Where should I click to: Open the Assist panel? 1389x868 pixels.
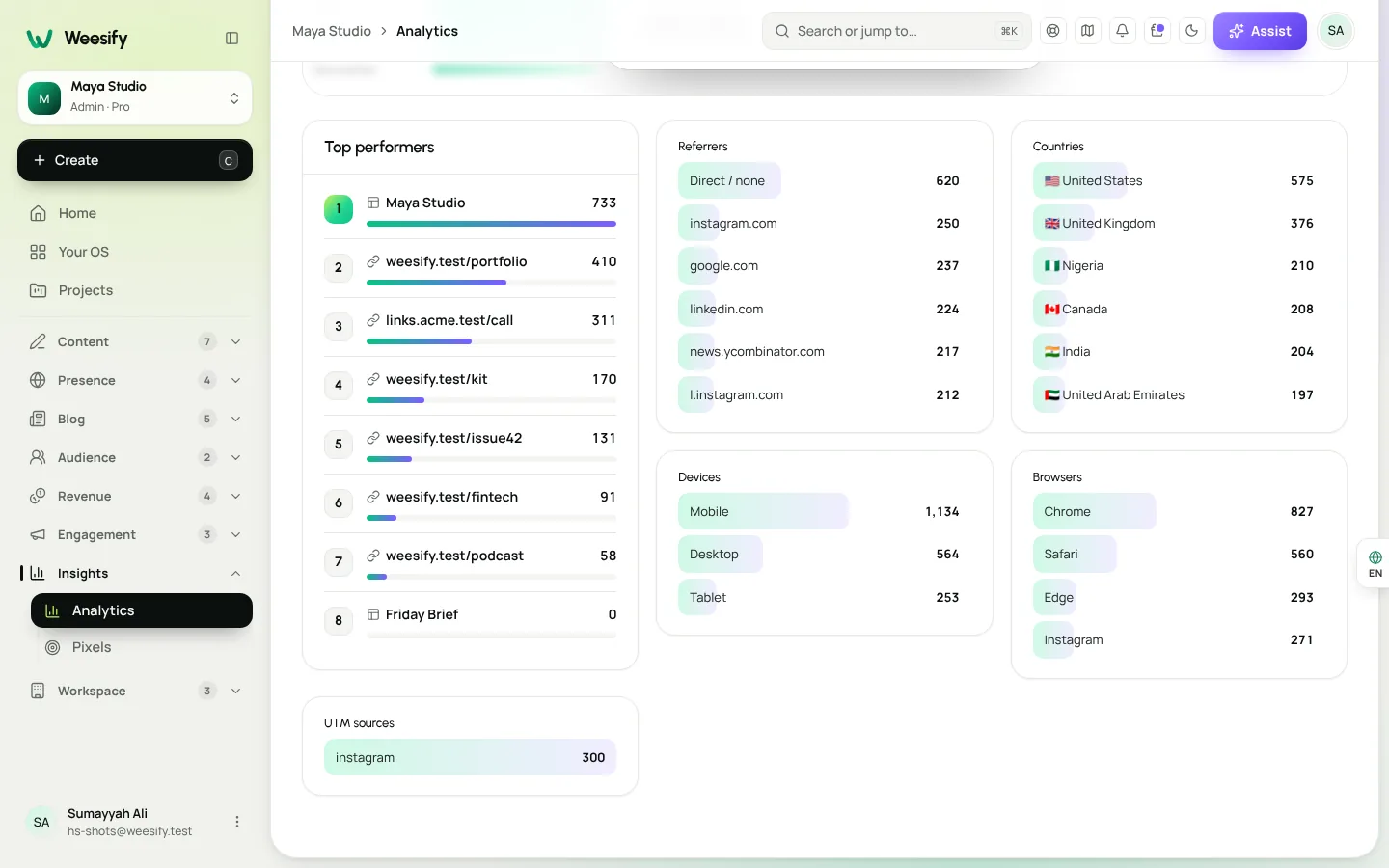[1260, 31]
